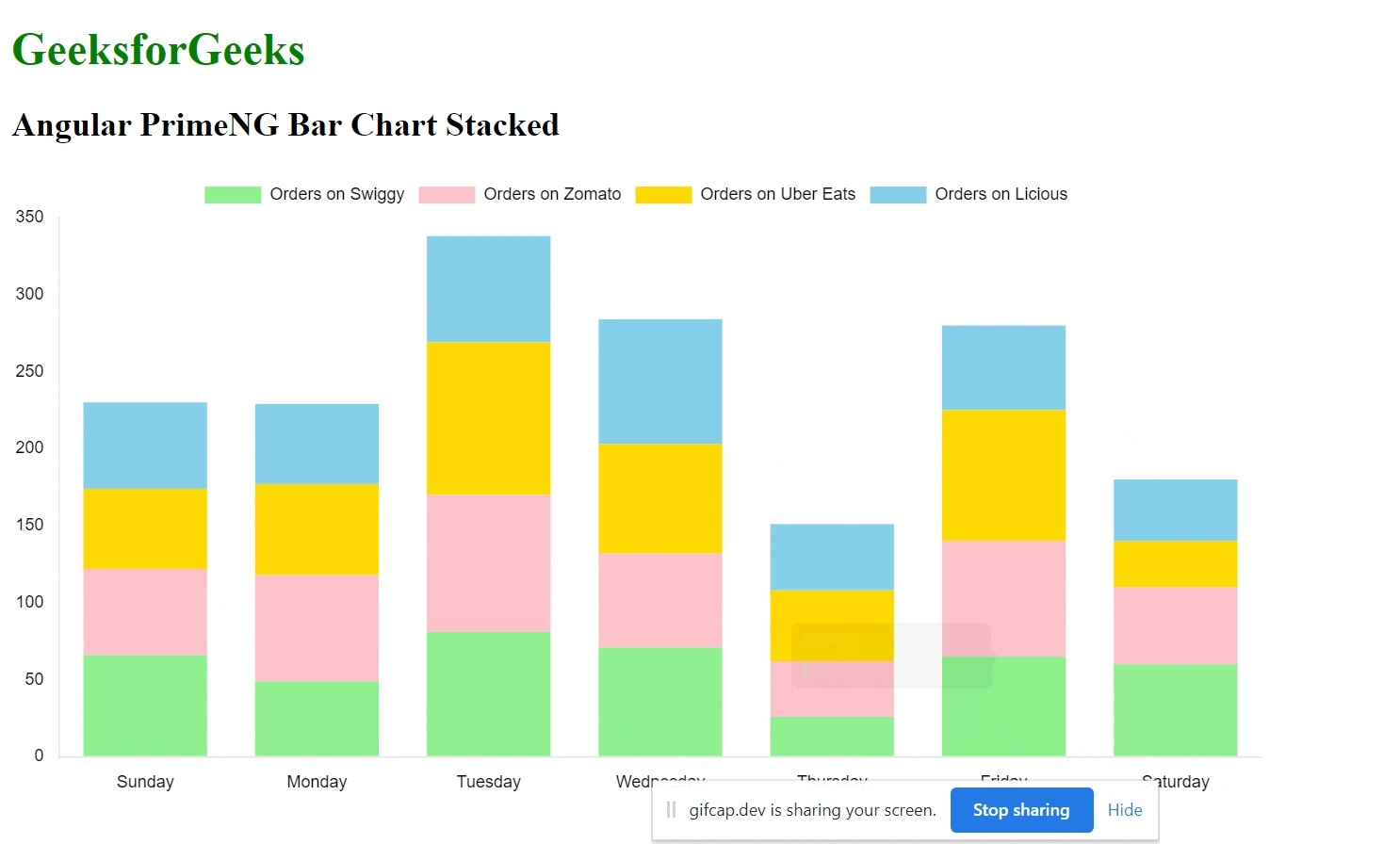1400x844 pixels.
Task: Hide the Orders on Uber Eats legend label
Action: [777, 194]
